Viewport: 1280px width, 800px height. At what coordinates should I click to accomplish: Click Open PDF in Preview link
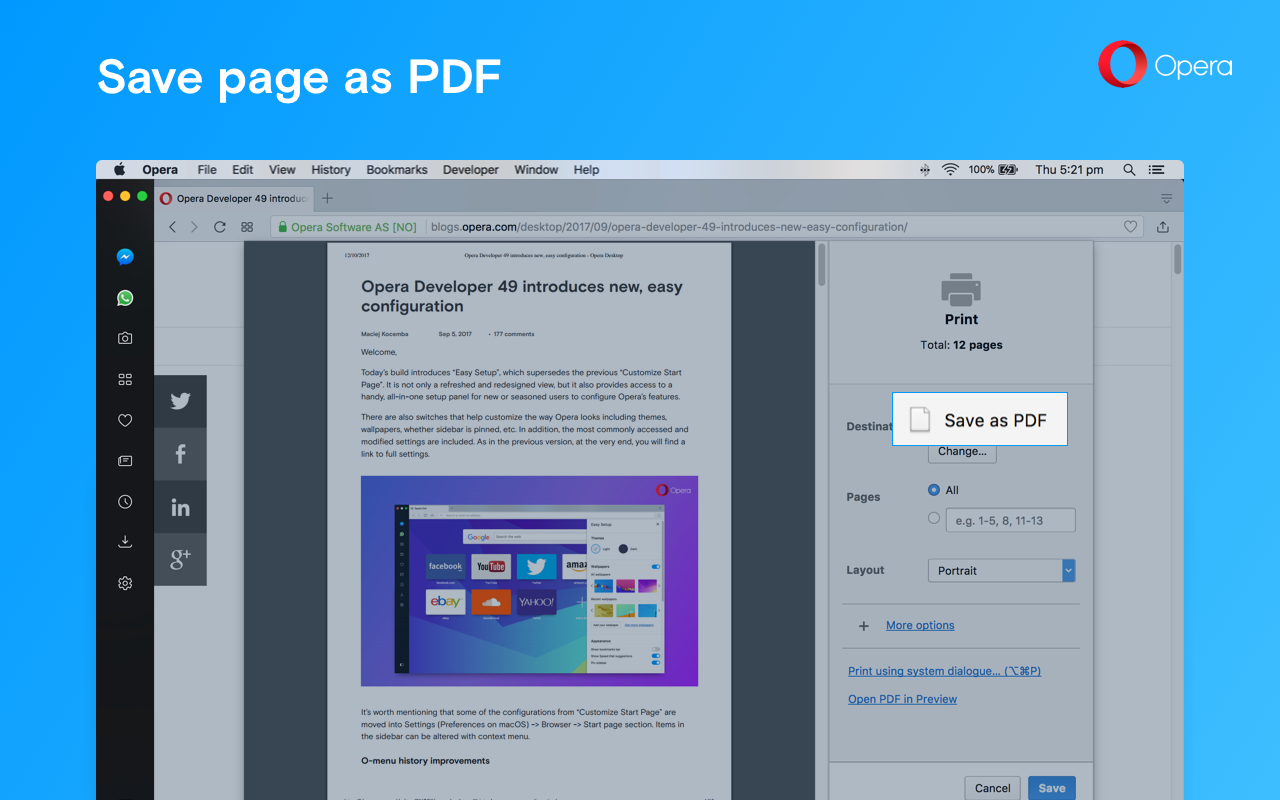[x=902, y=699]
